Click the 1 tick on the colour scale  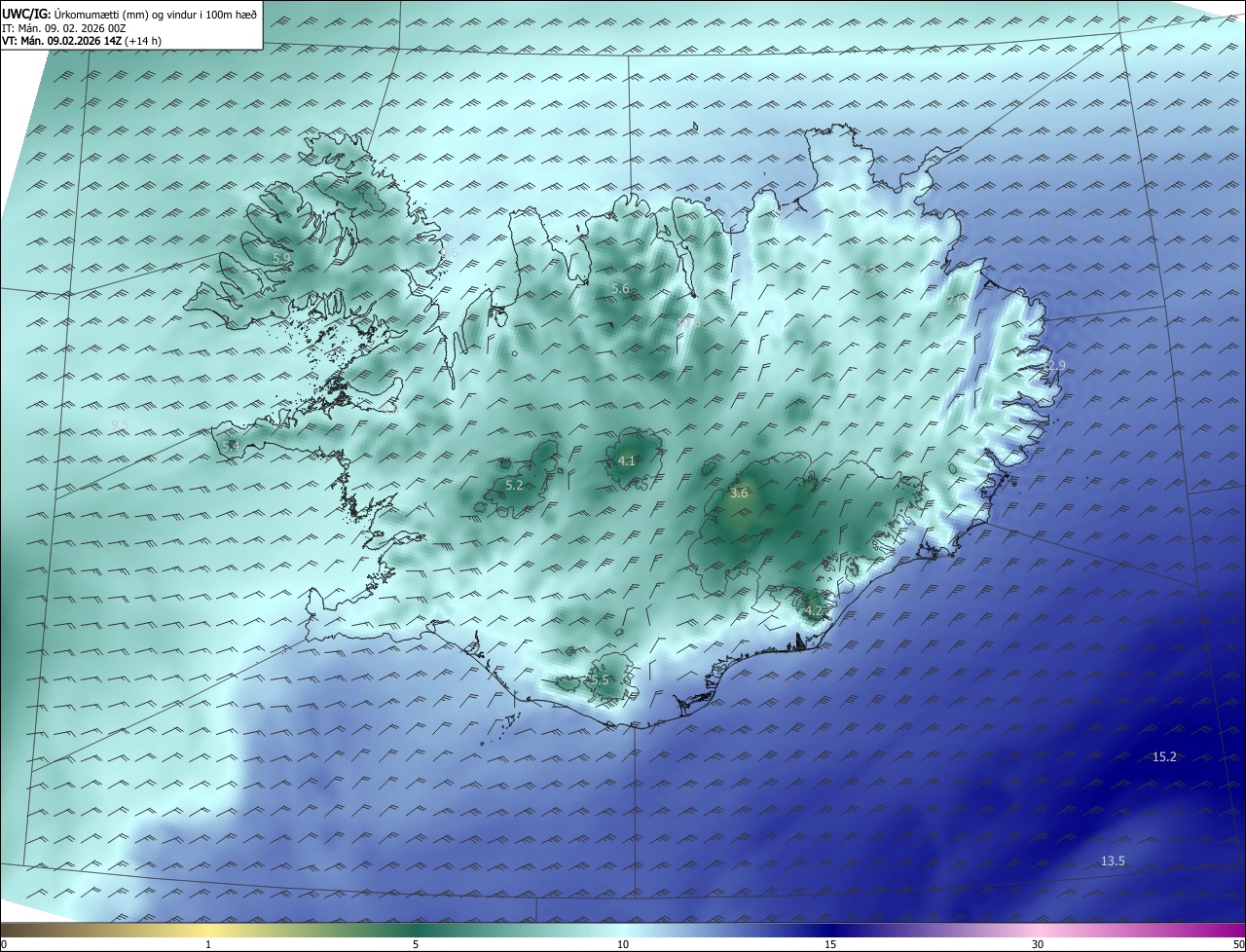(208, 944)
